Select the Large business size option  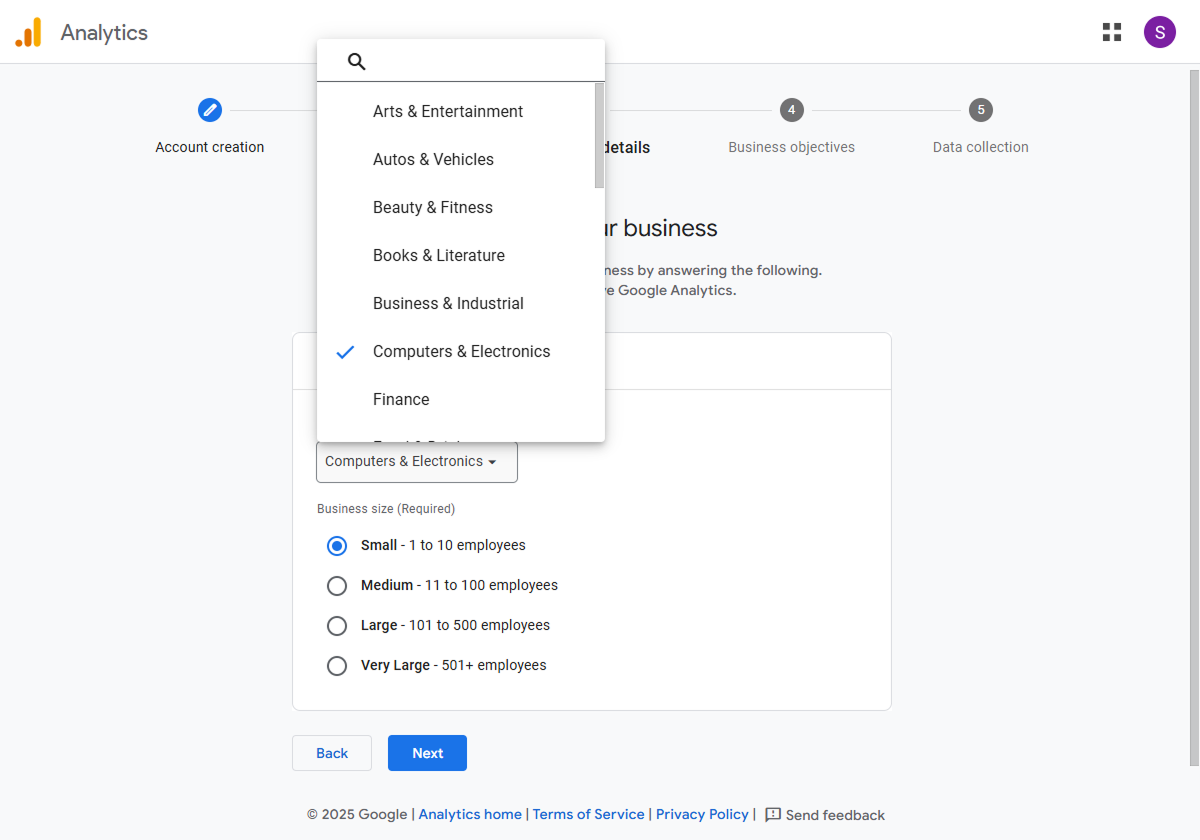click(x=337, y=625)
